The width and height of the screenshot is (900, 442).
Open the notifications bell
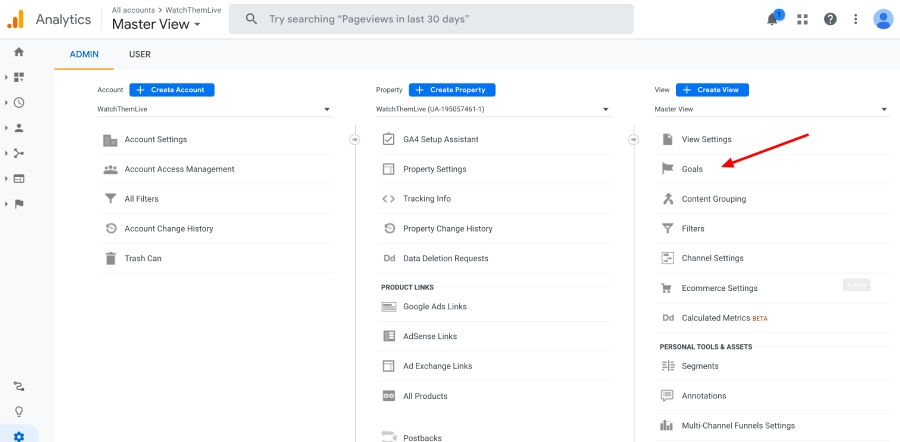[x=773, y=19]
